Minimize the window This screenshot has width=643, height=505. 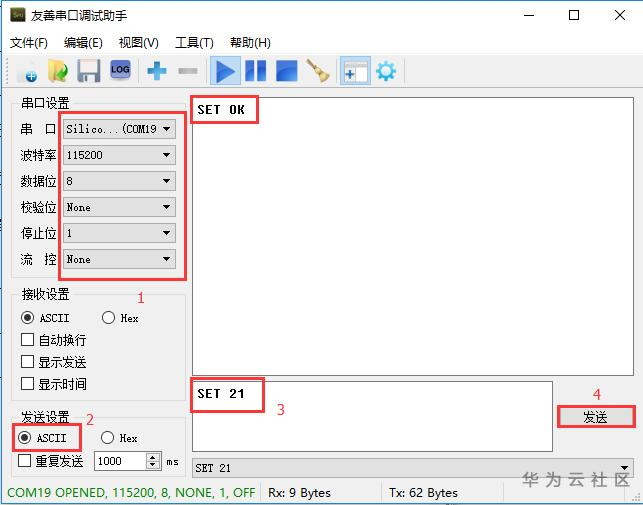pos(529,16)
